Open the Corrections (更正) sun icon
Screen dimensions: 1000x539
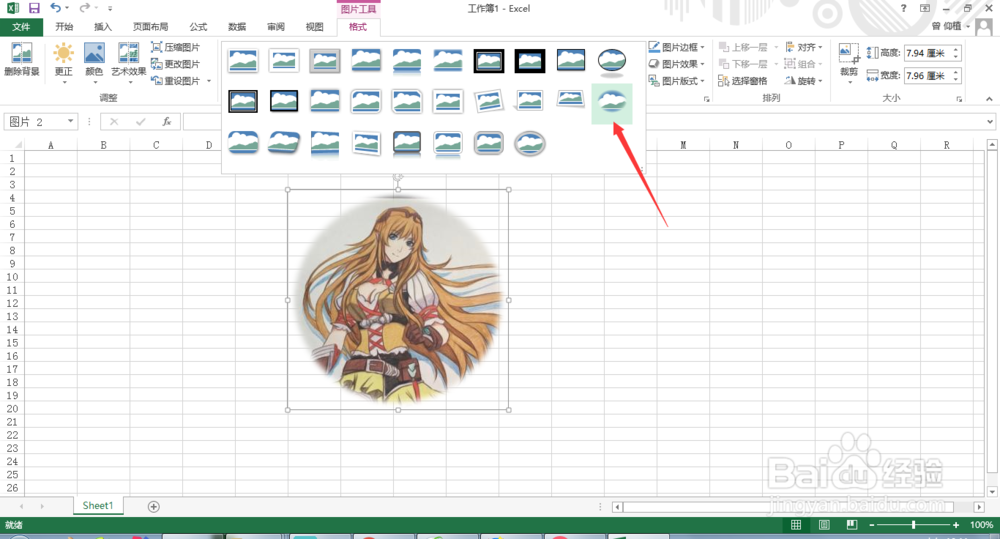coord(63,62)
